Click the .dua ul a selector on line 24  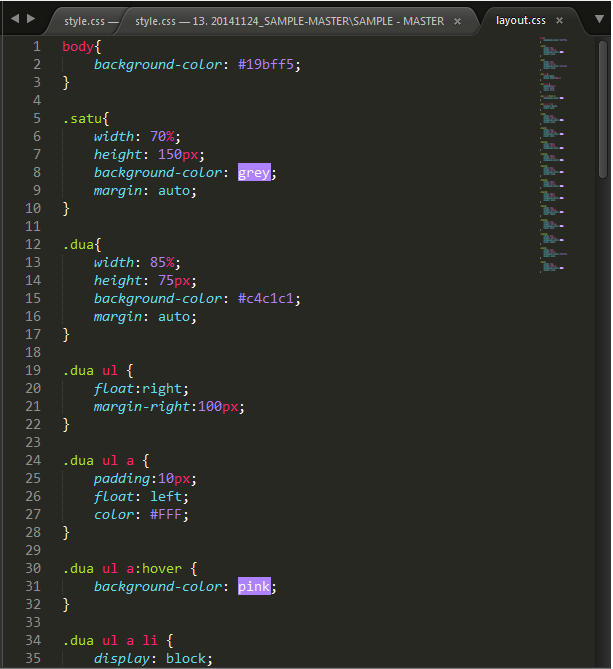click(x=98, y=460)
